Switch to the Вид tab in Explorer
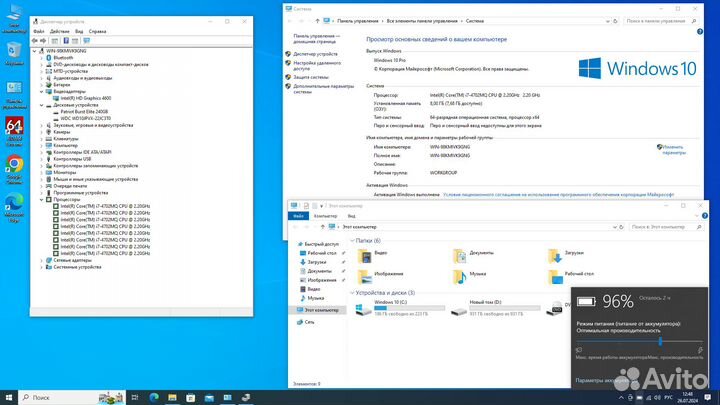This screenshot has width=720, height=405. pos(351,216)
